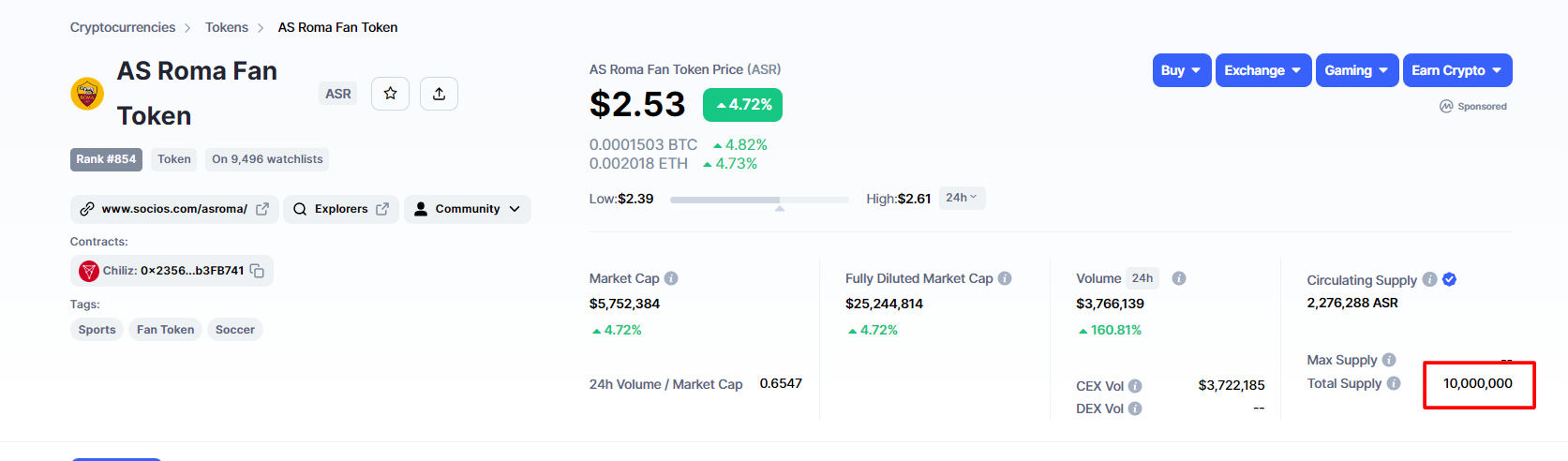Click the $25,244,814 diluted cap value
Image resolution: width=1568 pixels, height=461 pixels.
(884, 304)
